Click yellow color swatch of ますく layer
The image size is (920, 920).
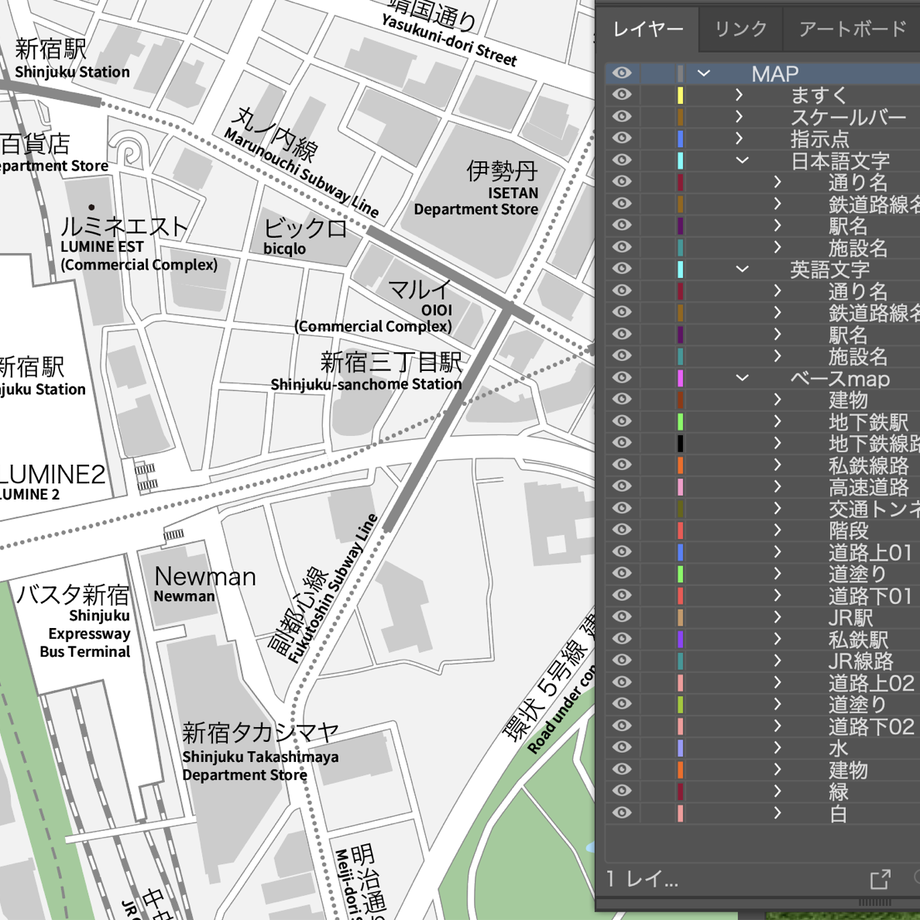tap(680, 94)
